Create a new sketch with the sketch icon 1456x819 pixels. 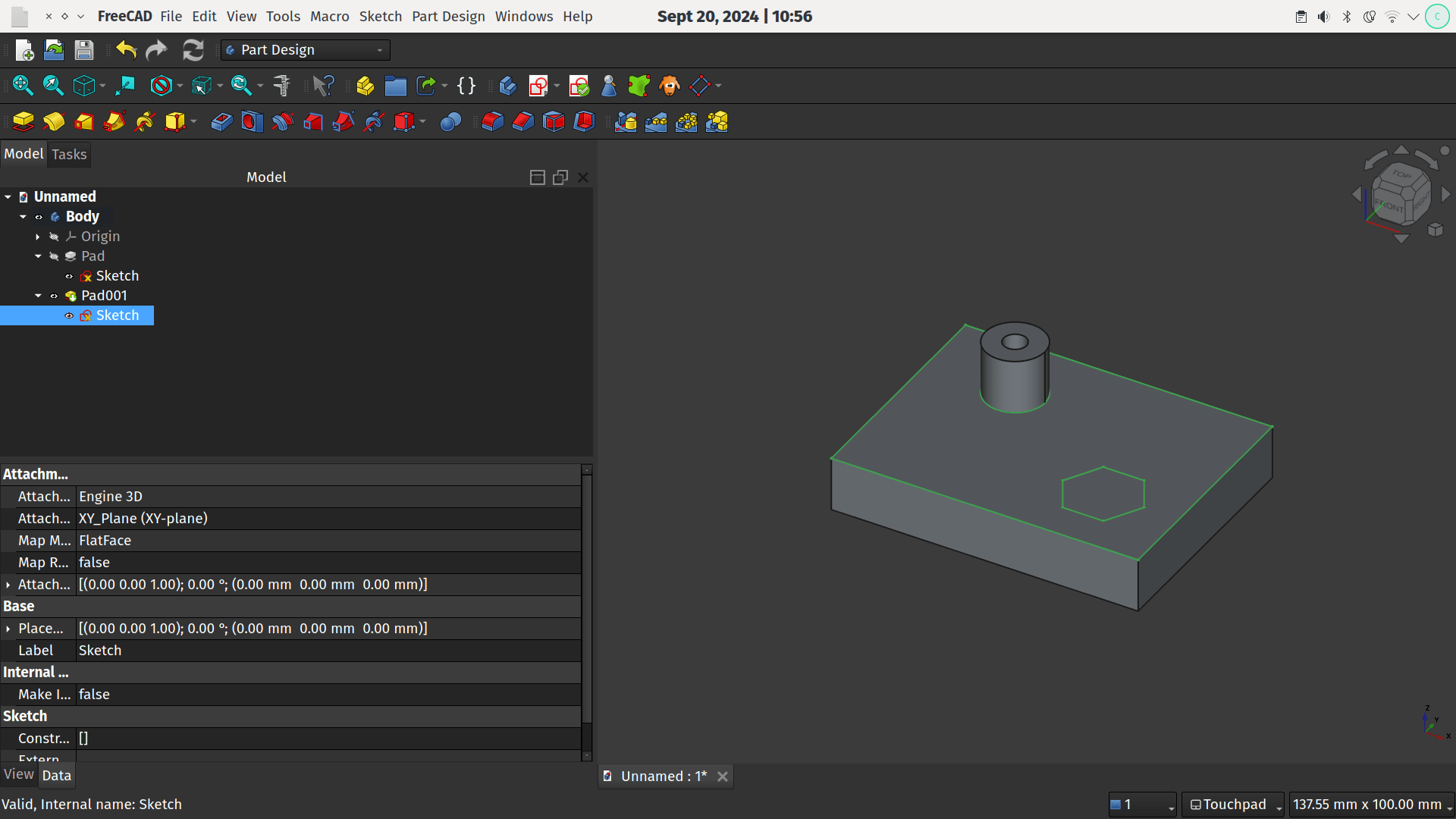tap(540, 86)
